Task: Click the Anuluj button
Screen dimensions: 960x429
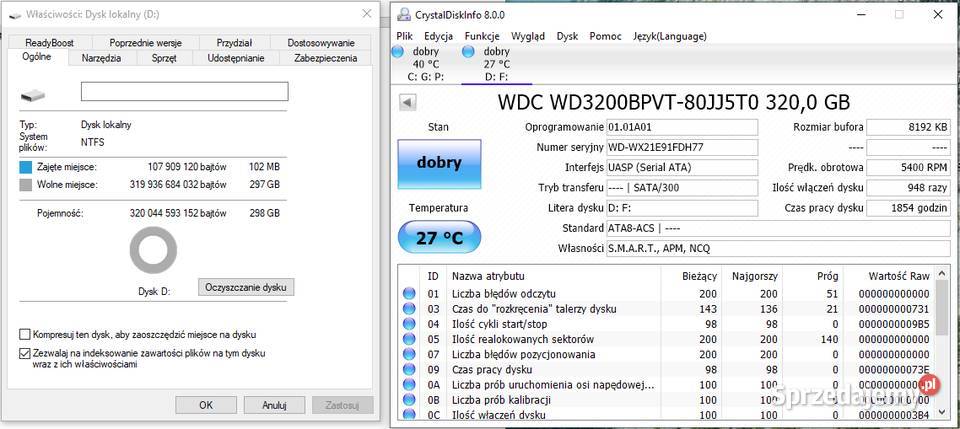Action: [274, 405]
